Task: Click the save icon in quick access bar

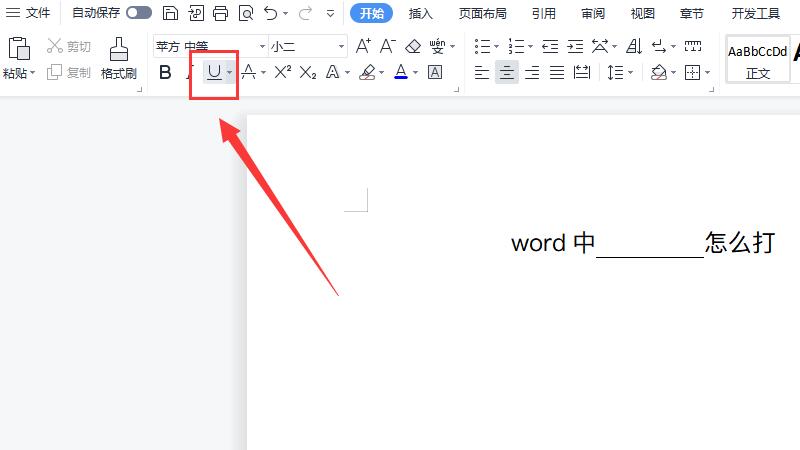Action: click(x=170, y=14)
